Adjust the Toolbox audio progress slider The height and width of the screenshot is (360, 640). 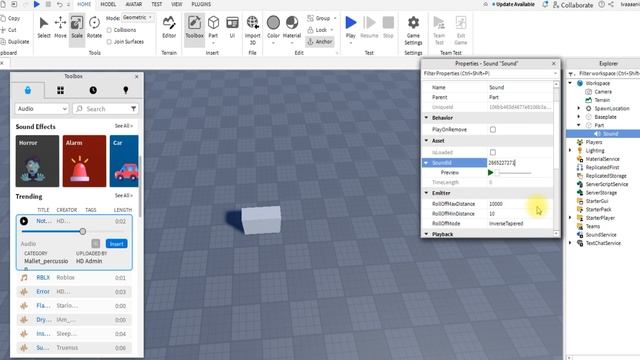click(83, 231)
